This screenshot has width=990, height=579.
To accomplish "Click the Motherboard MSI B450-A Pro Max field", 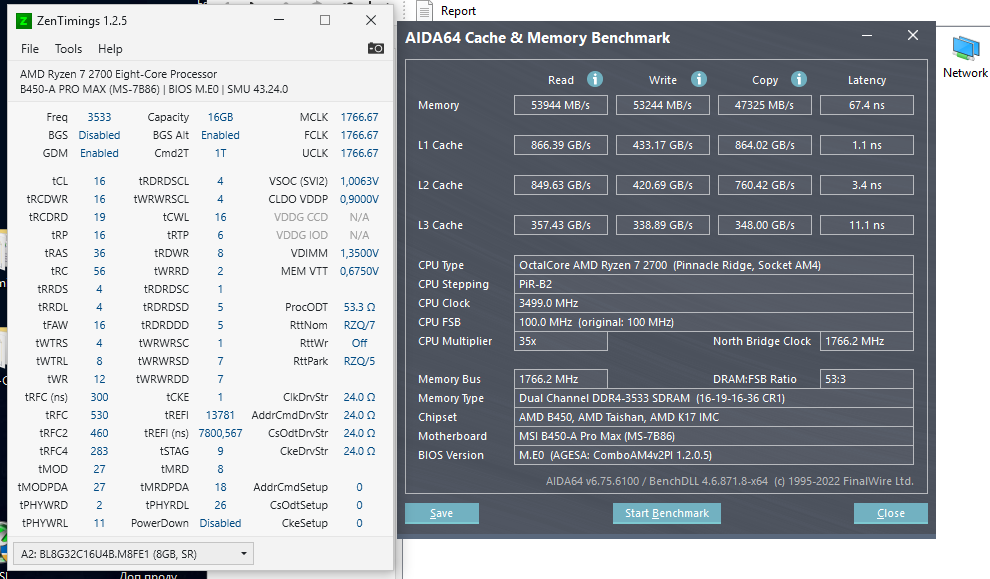I will click(x=713, y=436).
